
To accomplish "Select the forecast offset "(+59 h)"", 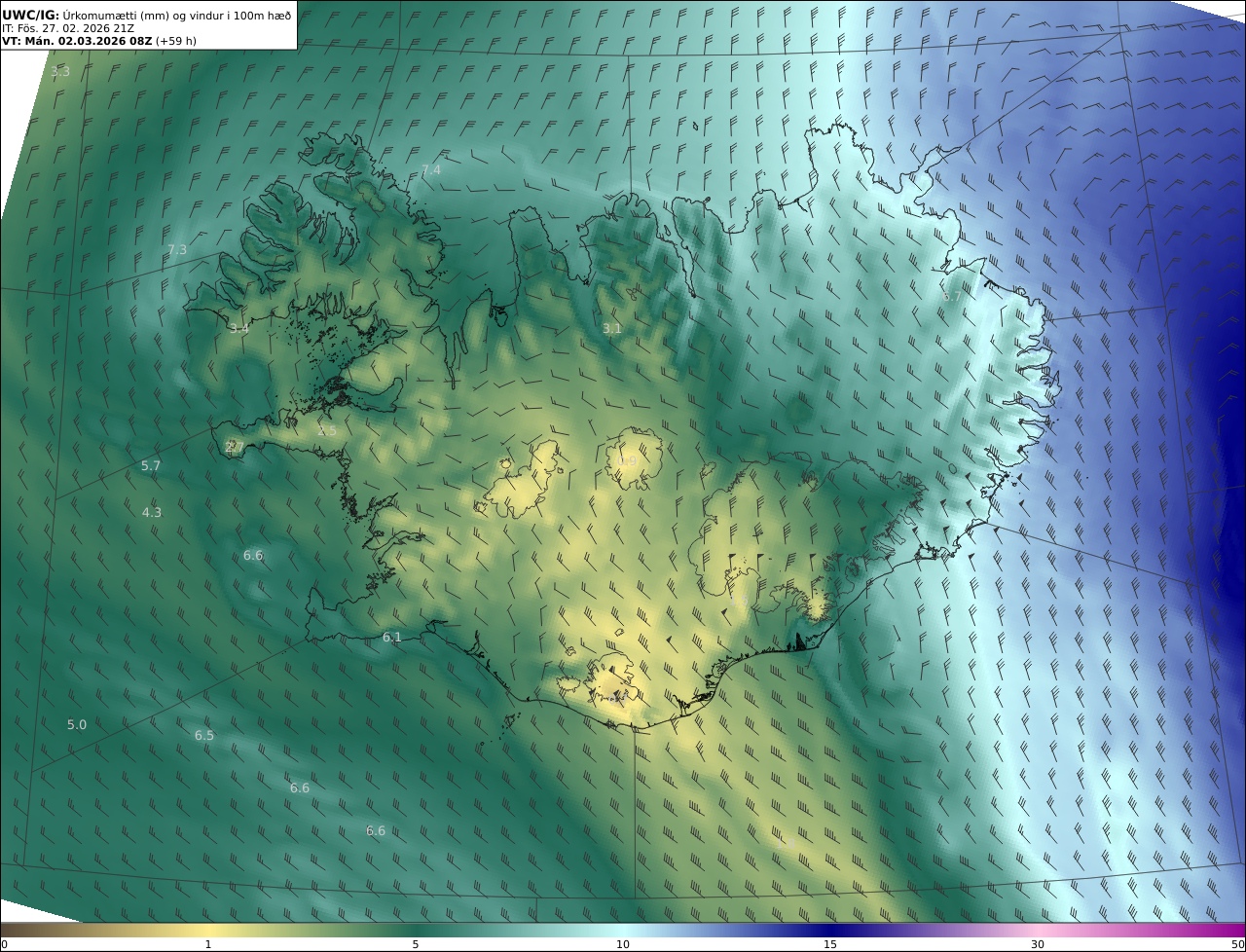I will [x=176, y=41].
